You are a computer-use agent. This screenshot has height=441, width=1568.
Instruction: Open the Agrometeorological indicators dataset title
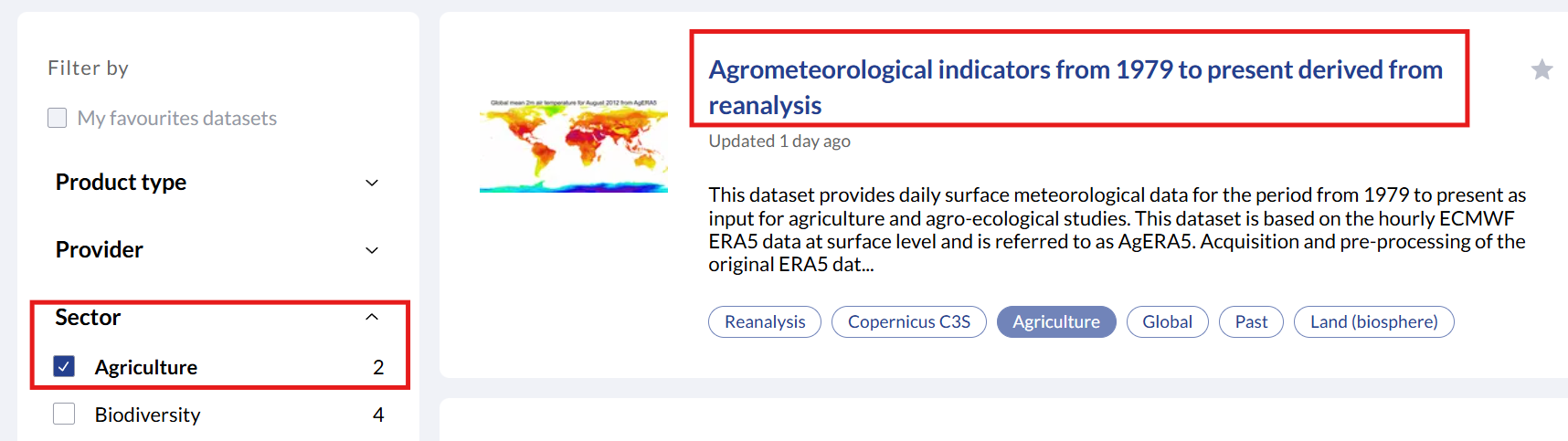click(1075, 87)
